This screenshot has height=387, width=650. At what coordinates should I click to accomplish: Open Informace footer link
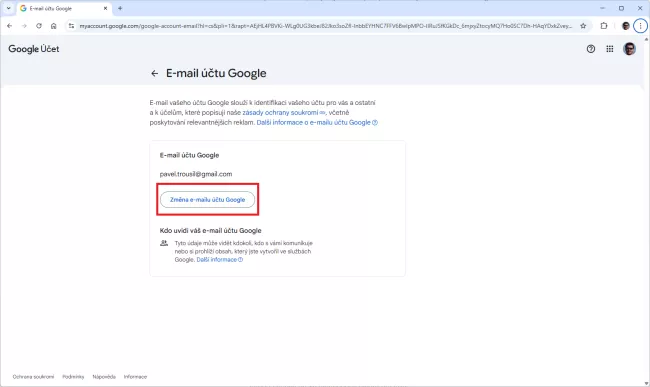135,377
